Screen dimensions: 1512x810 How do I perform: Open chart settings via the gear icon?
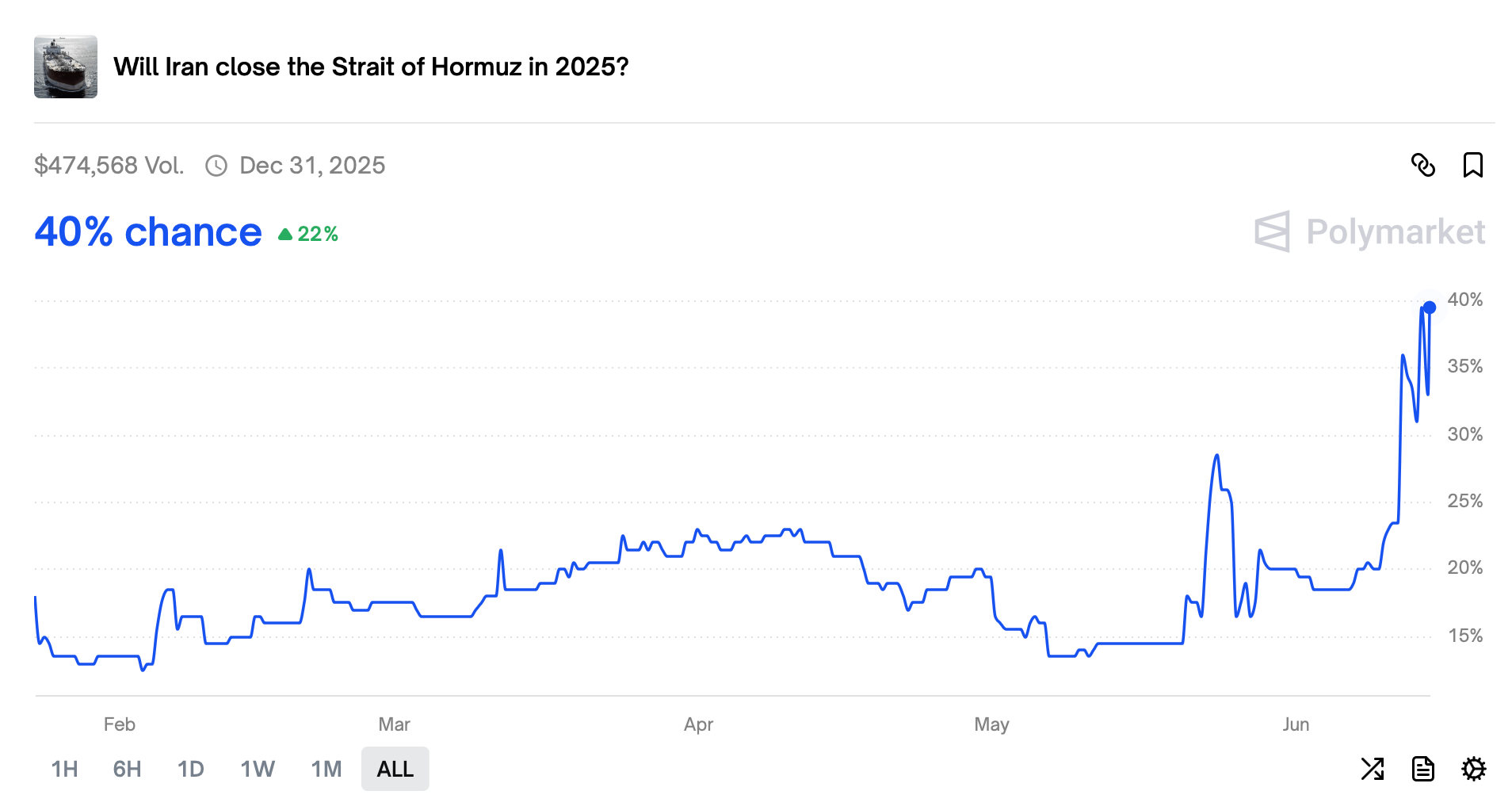[x=1473, y=769]
